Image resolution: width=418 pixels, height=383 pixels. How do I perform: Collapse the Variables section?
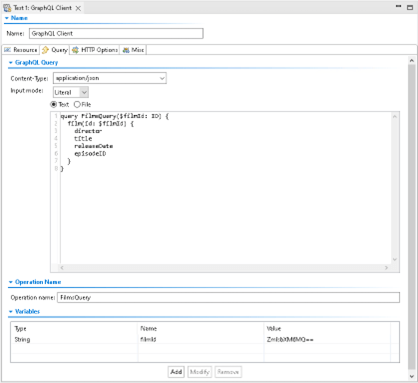(x=11, y=311)
